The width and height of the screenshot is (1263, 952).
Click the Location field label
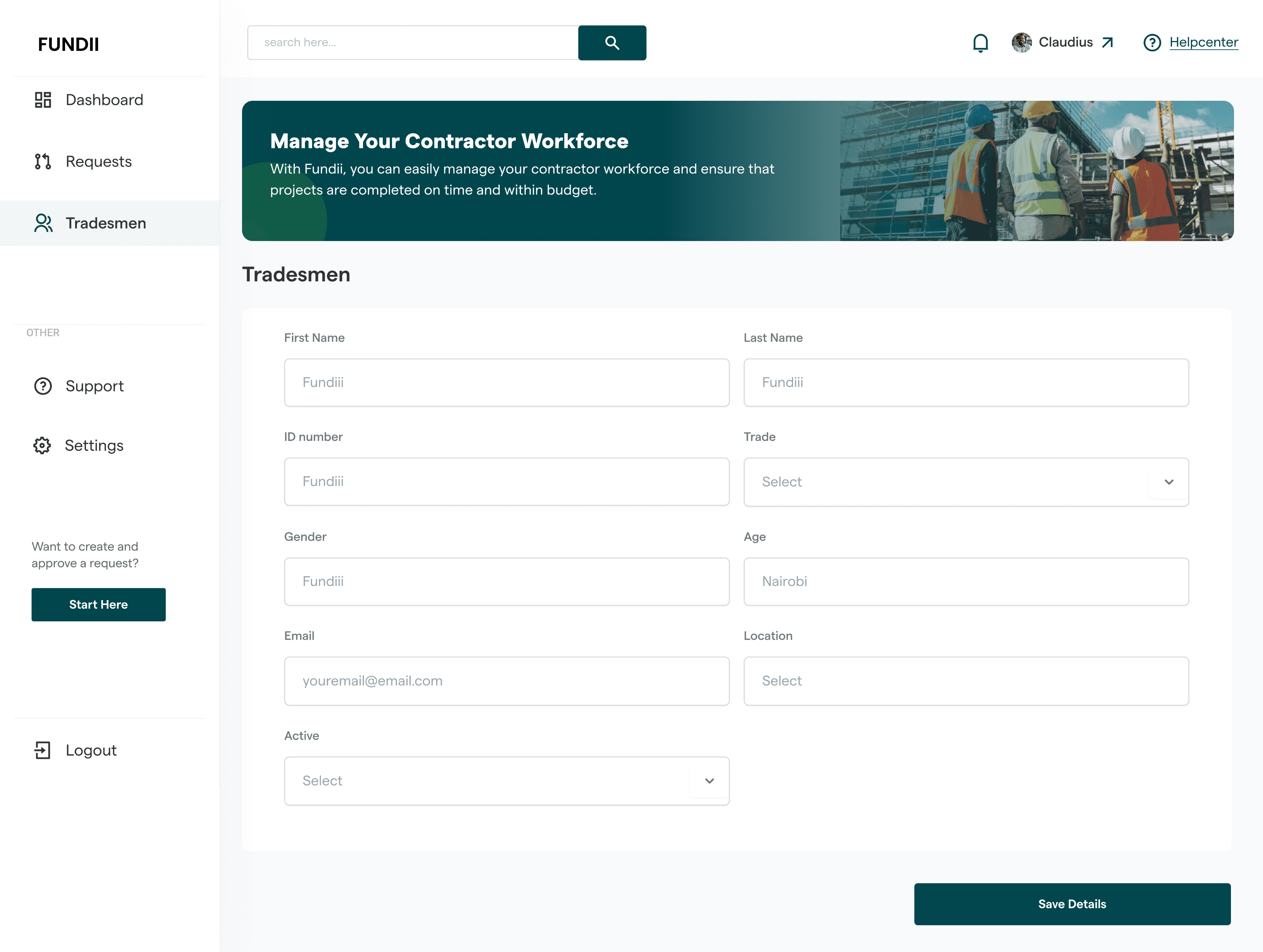768,636
